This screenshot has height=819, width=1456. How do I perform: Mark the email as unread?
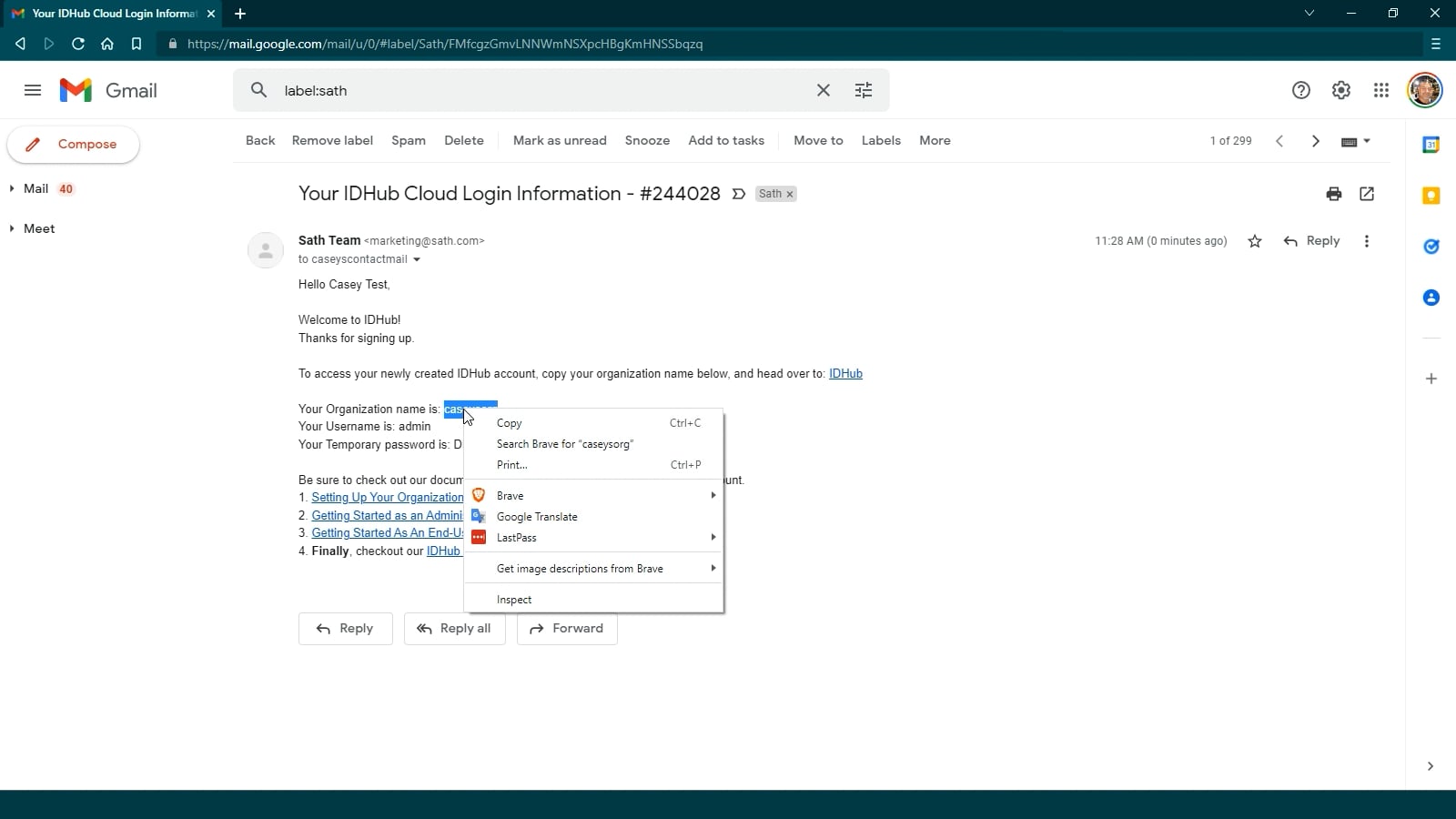[x=560, y=141]
